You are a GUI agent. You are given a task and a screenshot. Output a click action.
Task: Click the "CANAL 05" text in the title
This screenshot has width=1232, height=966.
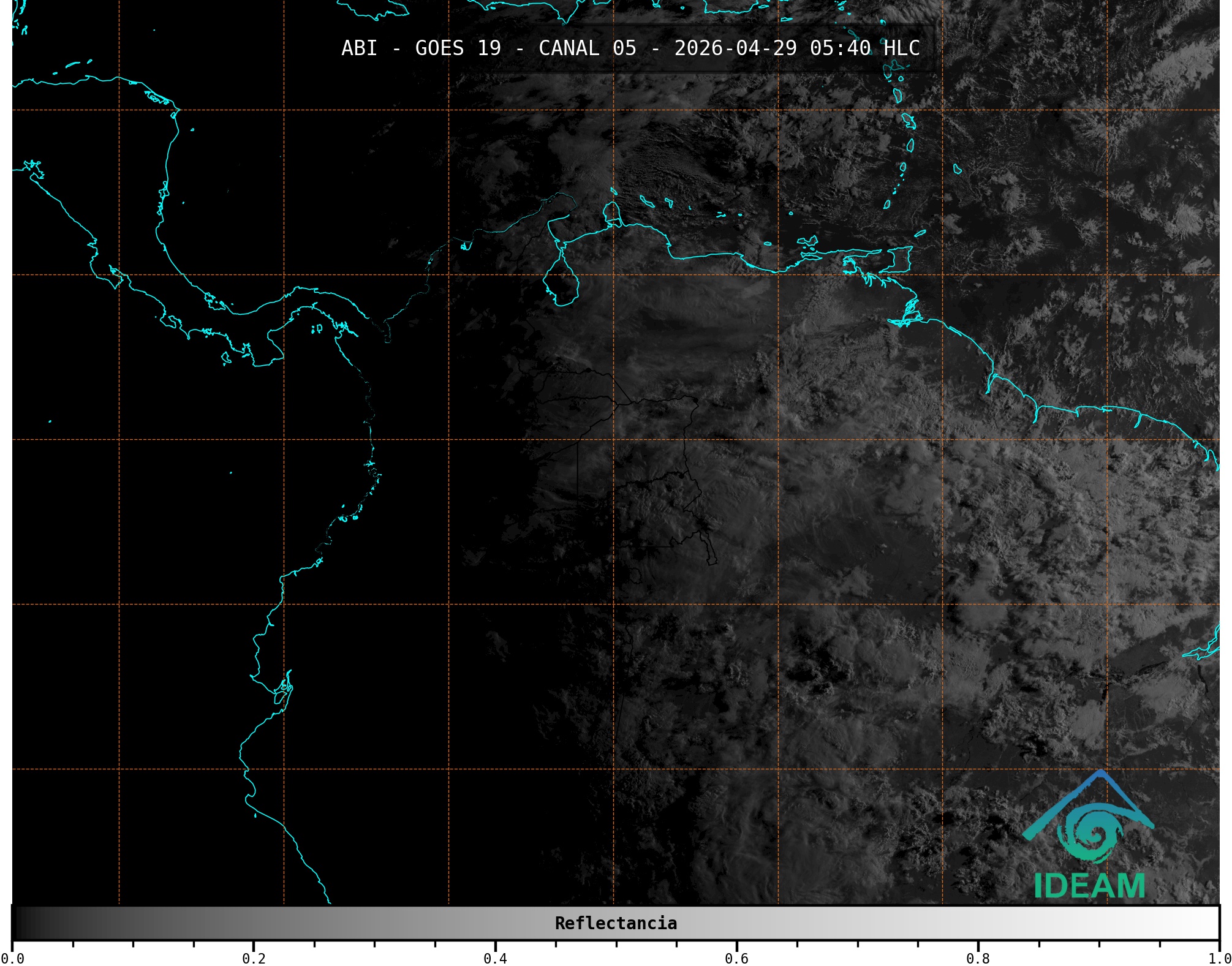tap(587, 48)
